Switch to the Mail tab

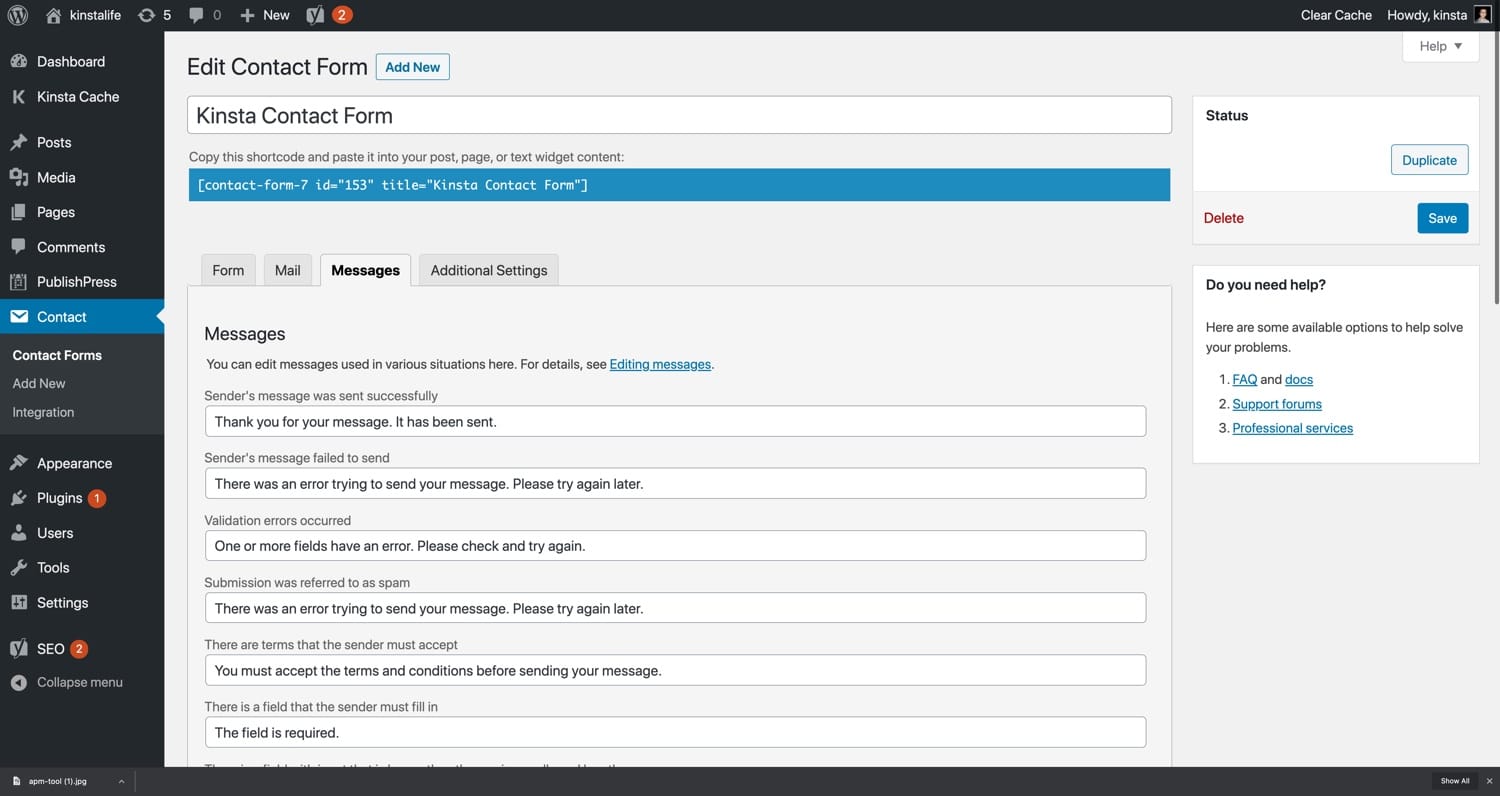[287, 270]
